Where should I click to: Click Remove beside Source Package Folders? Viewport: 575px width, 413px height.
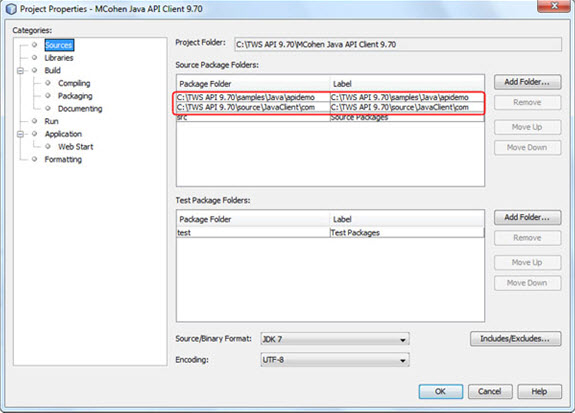pos(527,103)
